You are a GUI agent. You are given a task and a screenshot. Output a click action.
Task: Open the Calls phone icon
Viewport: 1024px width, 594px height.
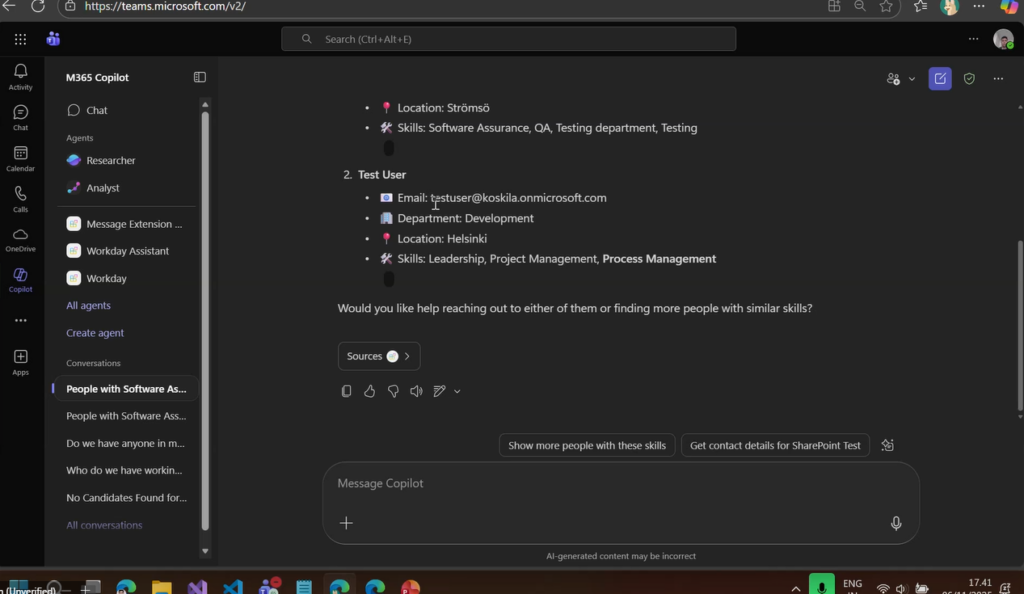(20, 199)
